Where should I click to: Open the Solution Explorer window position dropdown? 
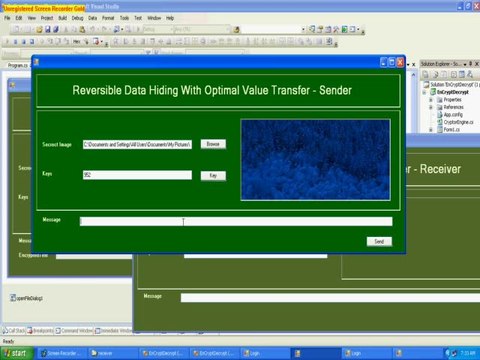(x=465, y=64)
